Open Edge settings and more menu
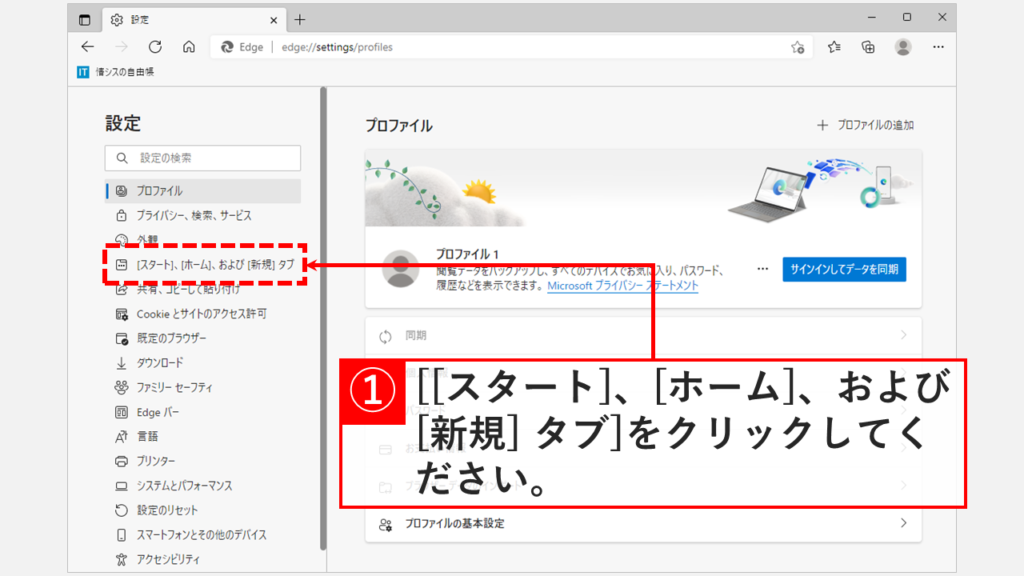Image resolution: width=1024 pixels, height=576 pixels. click(938, 47)
